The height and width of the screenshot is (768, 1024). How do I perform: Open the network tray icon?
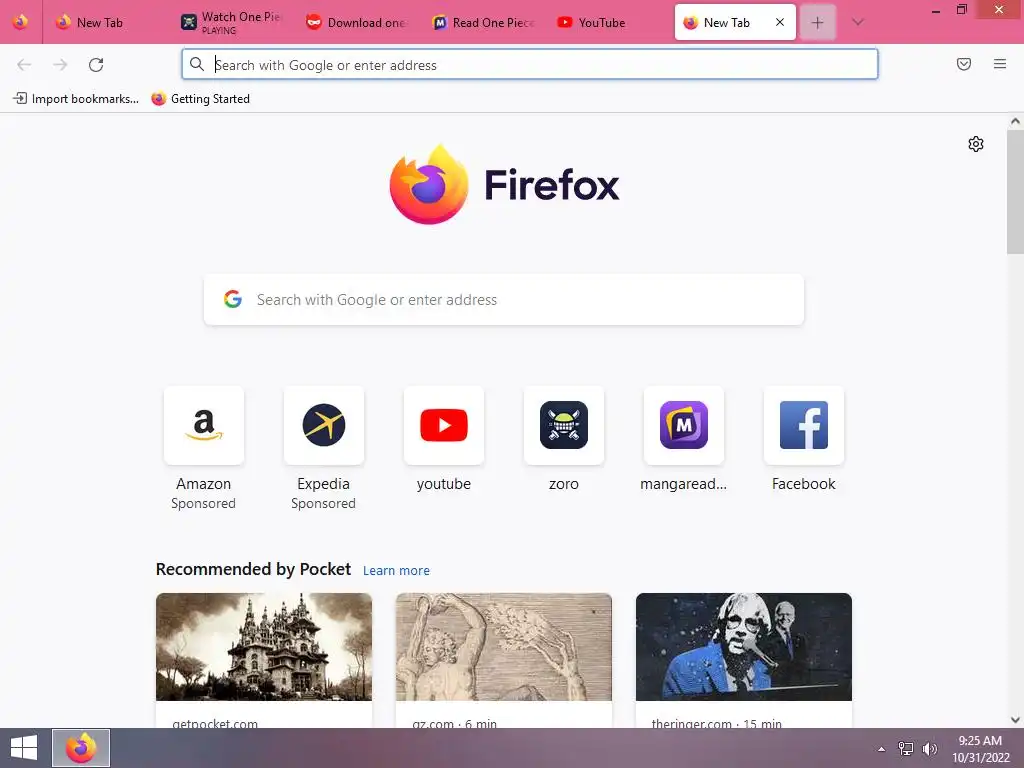(906, 748)
